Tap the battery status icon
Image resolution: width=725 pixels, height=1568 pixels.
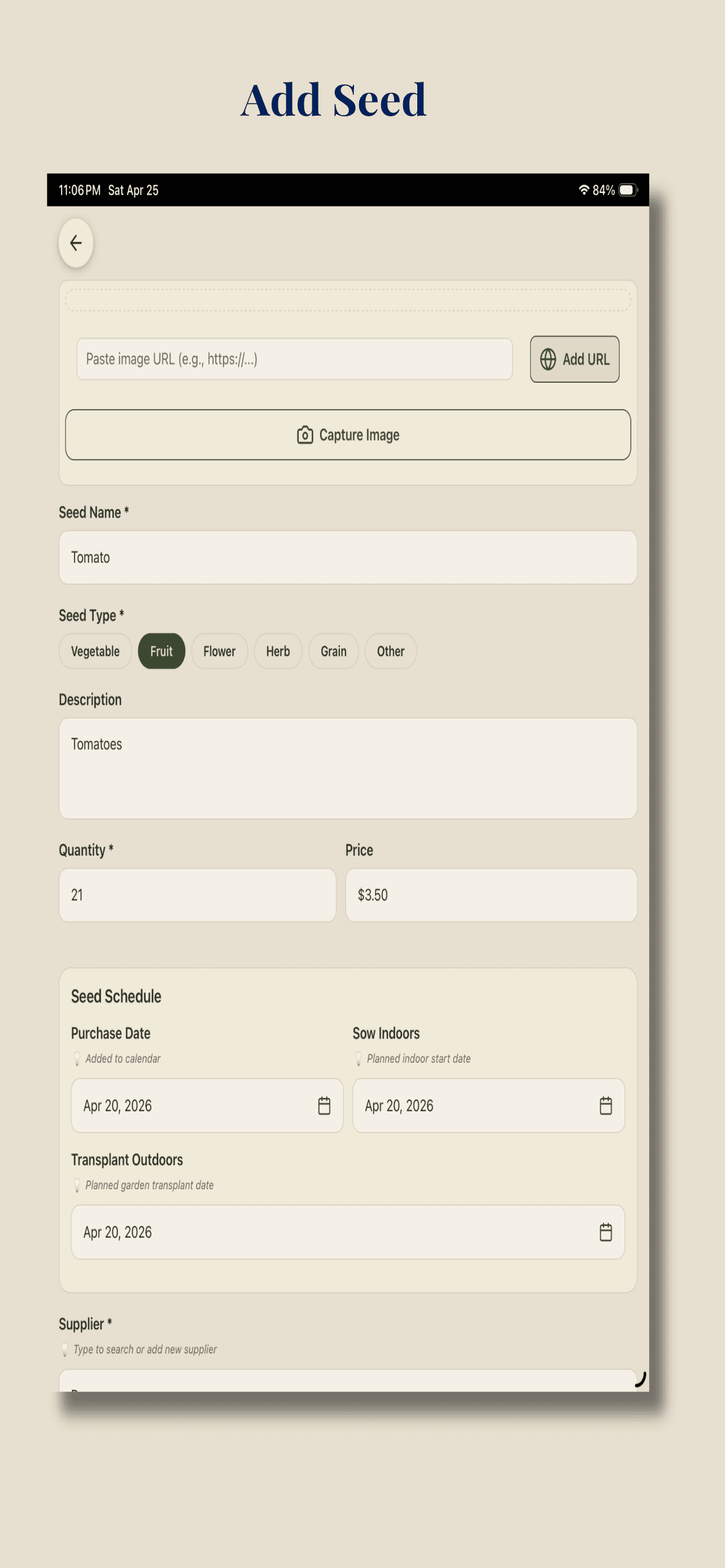628,190
